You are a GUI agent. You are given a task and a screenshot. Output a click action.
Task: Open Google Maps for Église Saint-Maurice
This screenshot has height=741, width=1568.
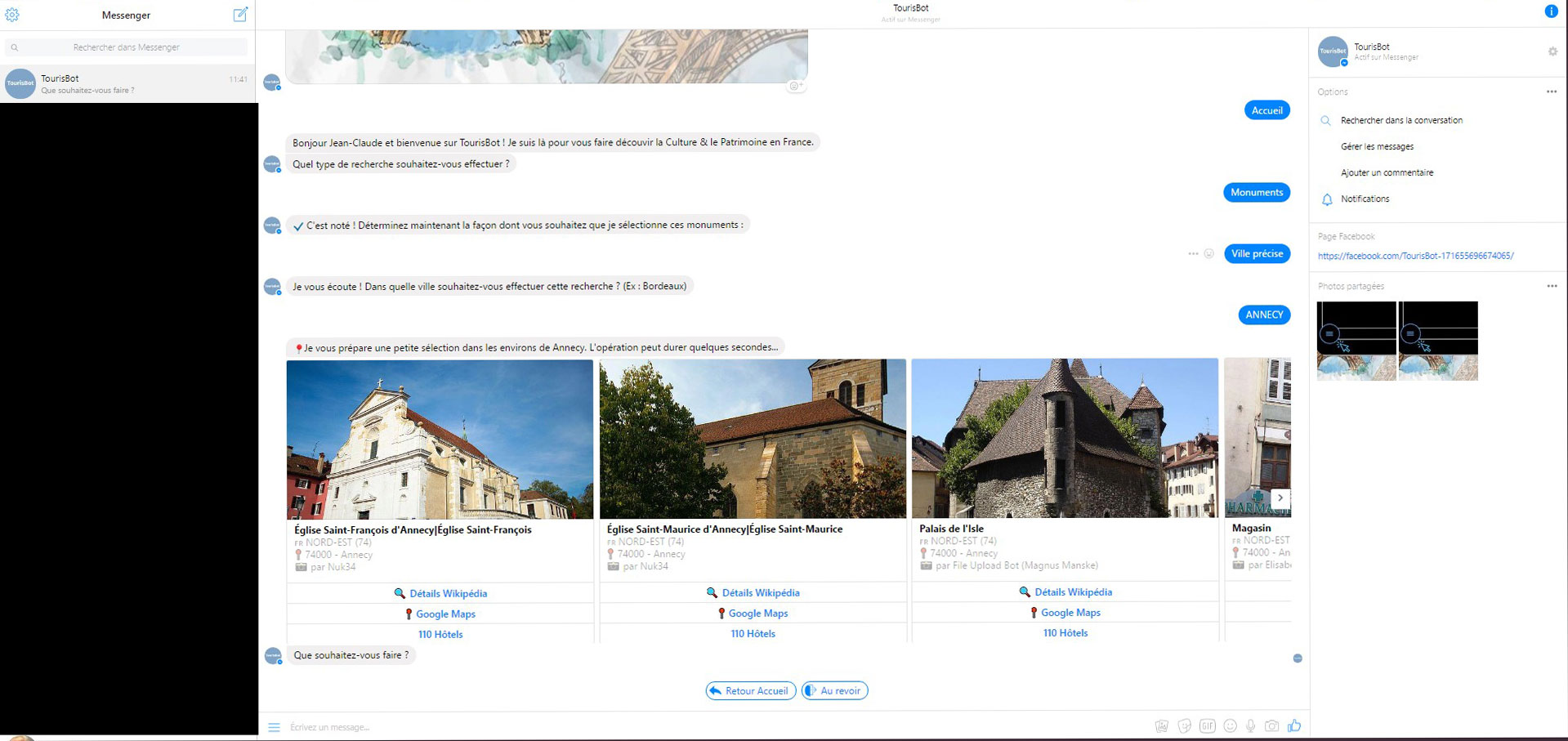pyautogui.click(x=753, y=613)
